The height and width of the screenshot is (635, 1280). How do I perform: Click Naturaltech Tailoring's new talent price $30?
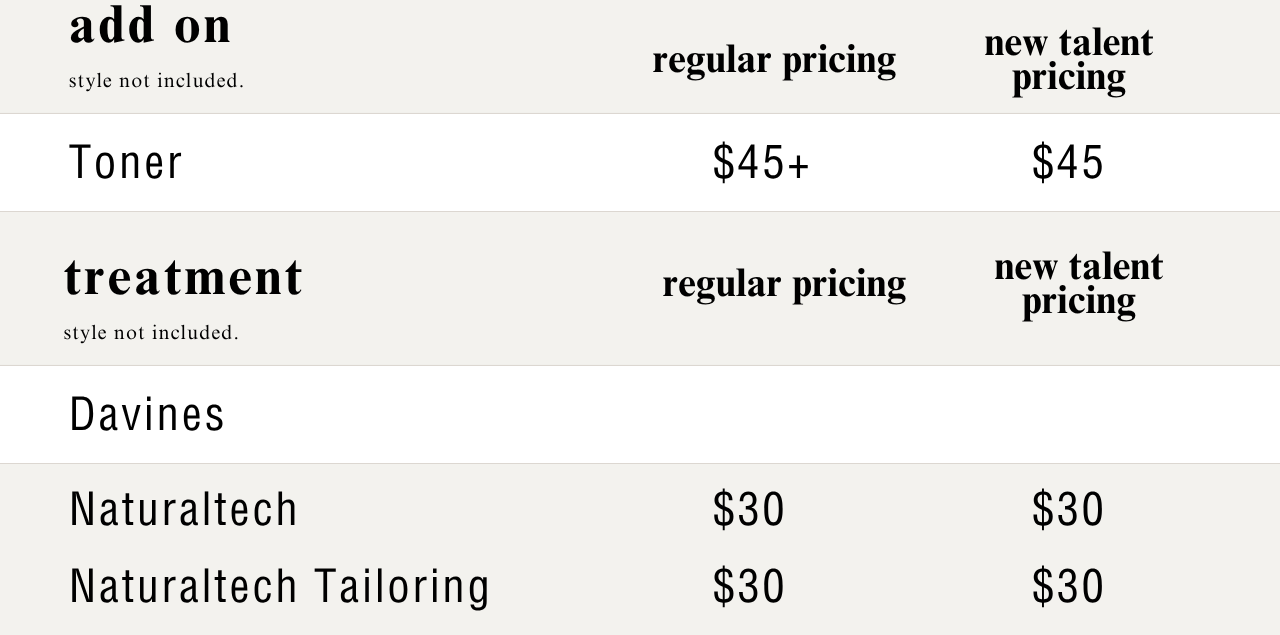pyautogui.click(x=1068, y=587)
